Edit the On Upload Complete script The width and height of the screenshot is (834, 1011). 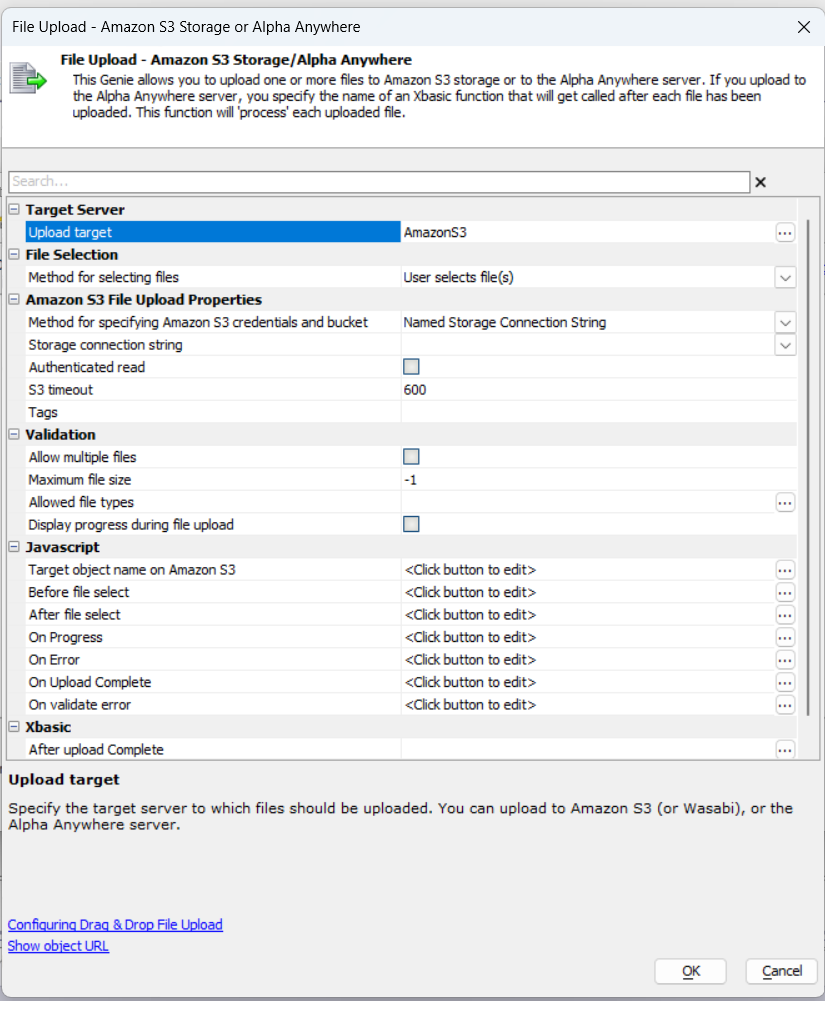pyautogui.click(x=785, y=682)
